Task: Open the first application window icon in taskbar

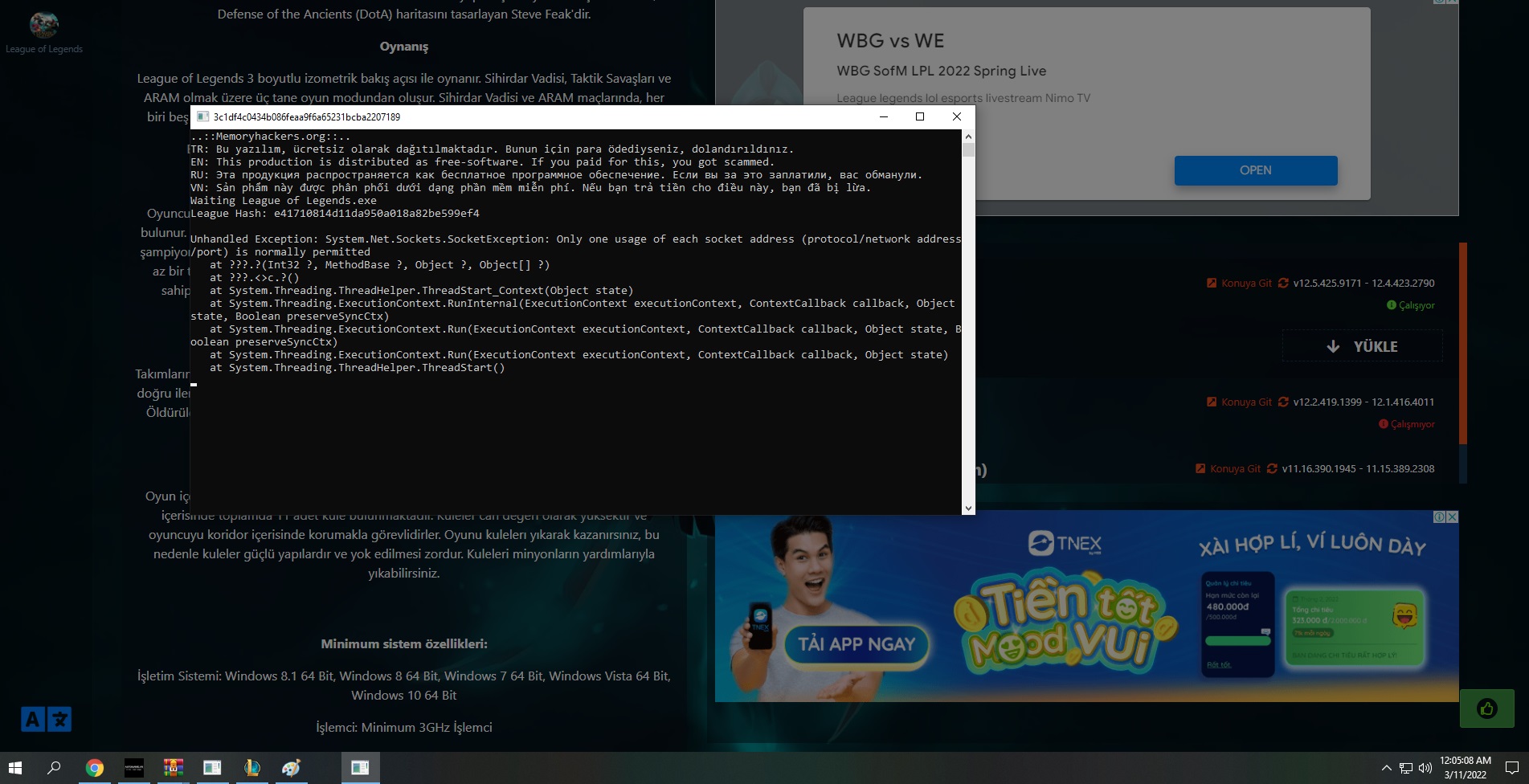Action: tap(212, 768)
